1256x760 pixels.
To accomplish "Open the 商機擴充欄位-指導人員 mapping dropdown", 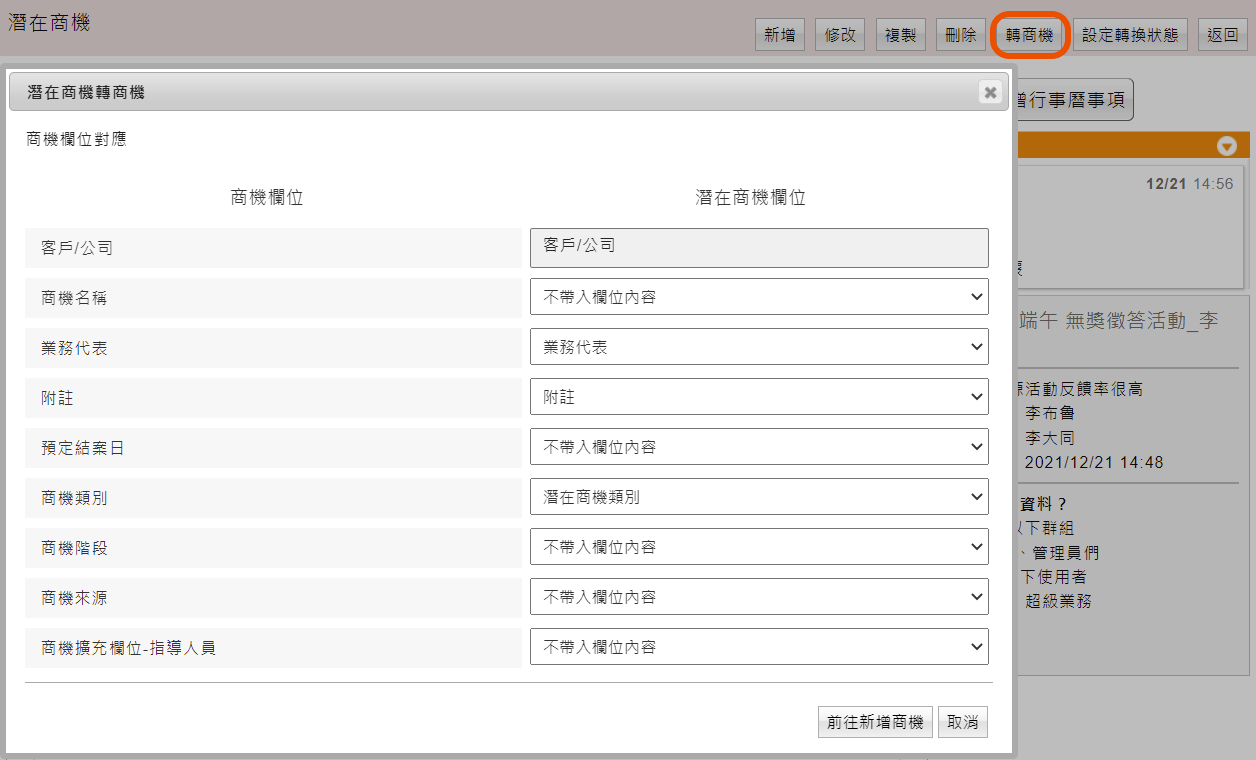I will pos(759,647).
